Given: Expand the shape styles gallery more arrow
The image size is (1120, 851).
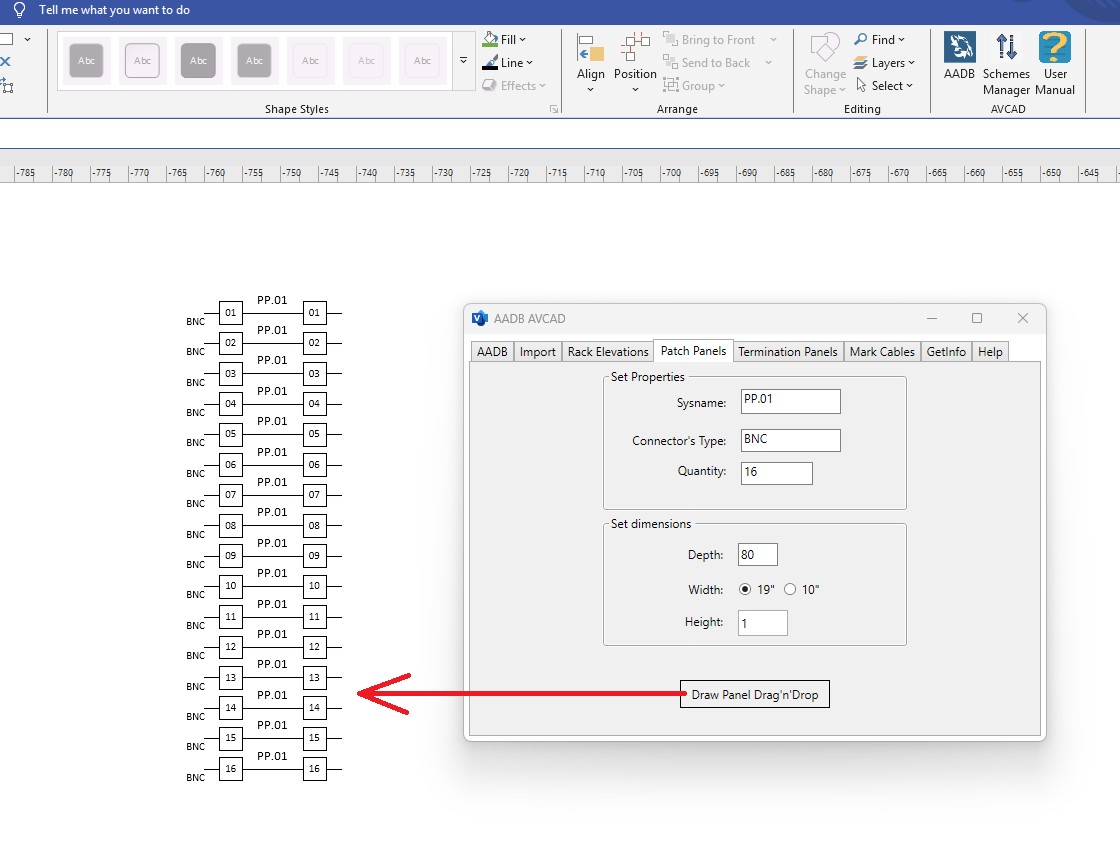Looking at the screenshot, I should 464,61.
